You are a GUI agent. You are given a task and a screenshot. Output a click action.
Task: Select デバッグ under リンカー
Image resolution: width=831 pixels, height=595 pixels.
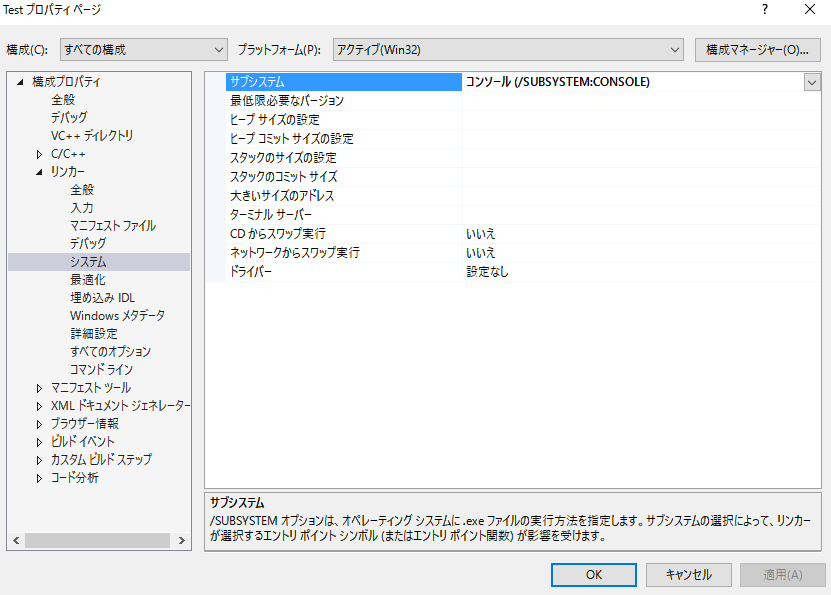coord(88,244)
